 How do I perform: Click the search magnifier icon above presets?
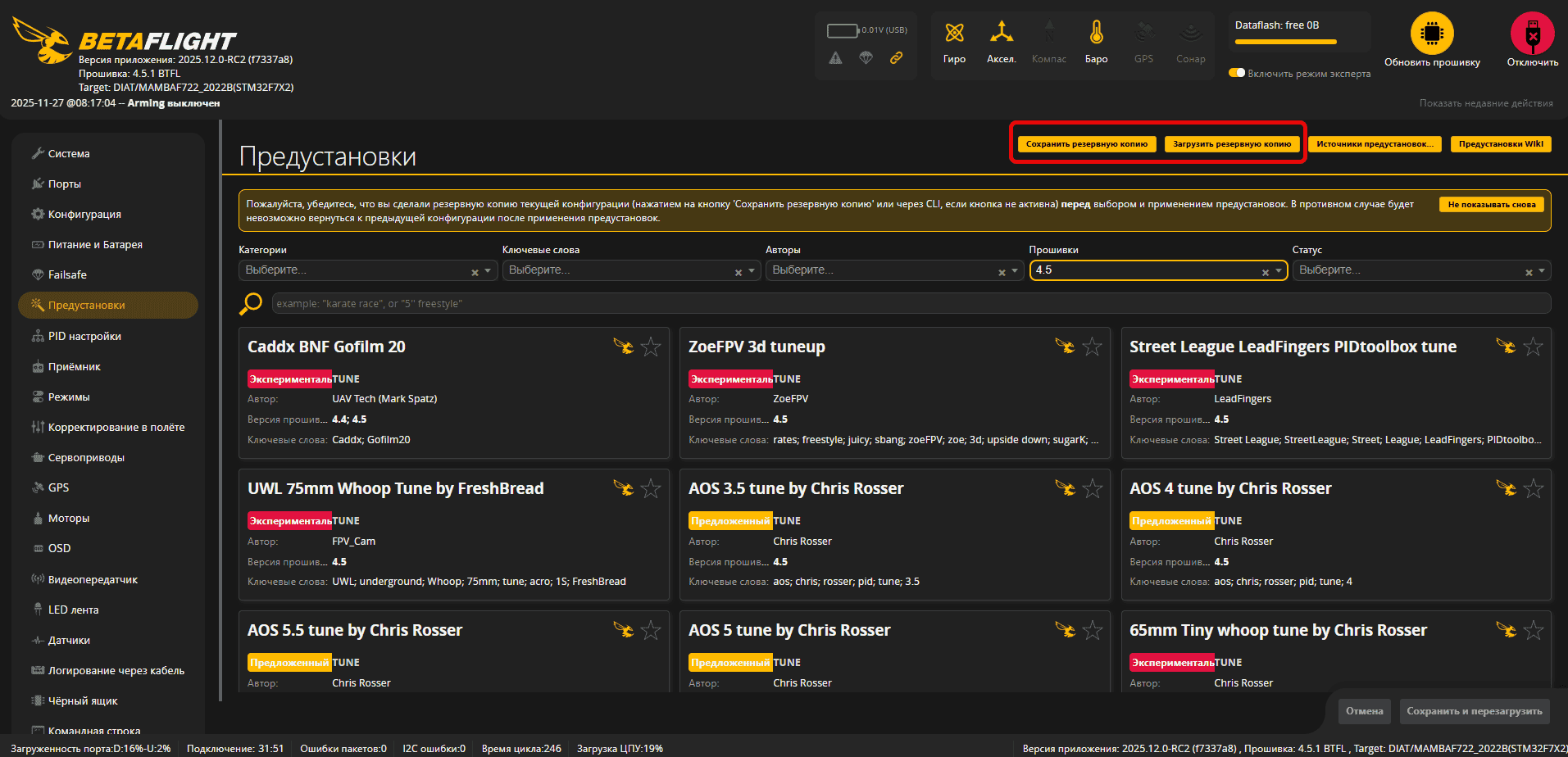251,303
